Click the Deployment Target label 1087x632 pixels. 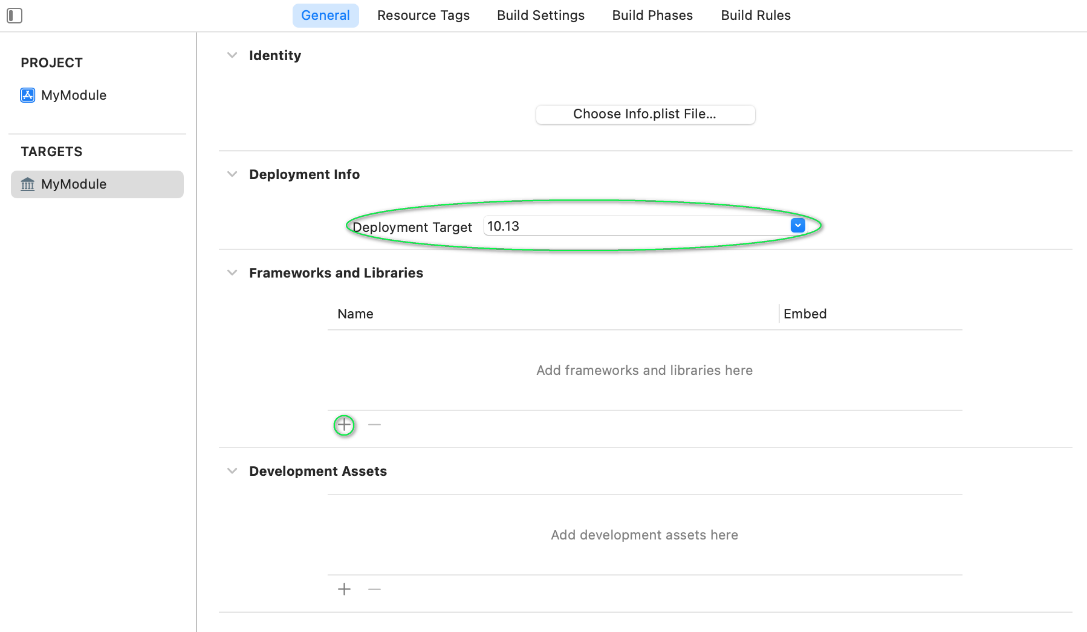pos(412,227)
